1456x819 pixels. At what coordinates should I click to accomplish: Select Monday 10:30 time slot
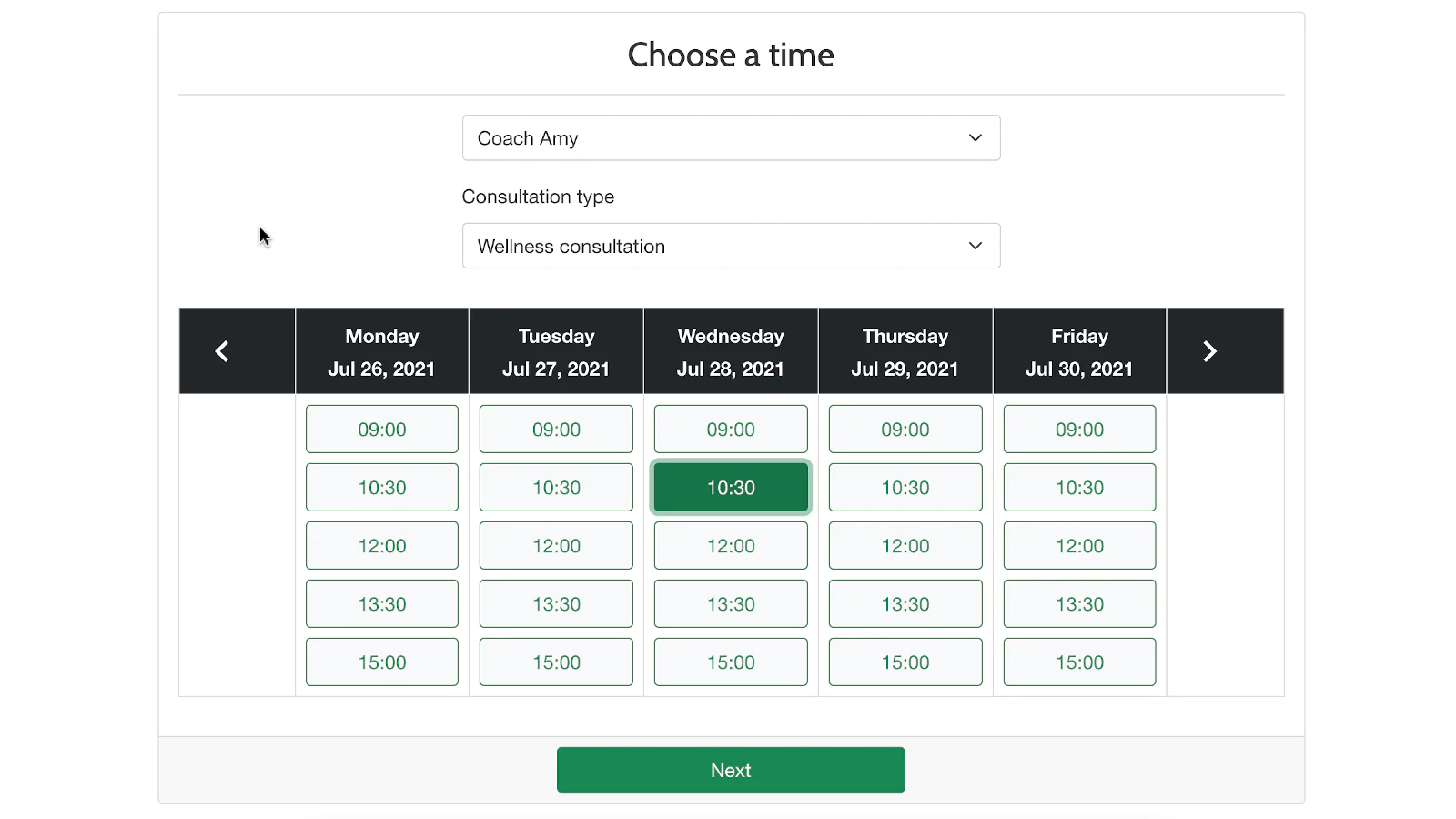tap(382, 488)
